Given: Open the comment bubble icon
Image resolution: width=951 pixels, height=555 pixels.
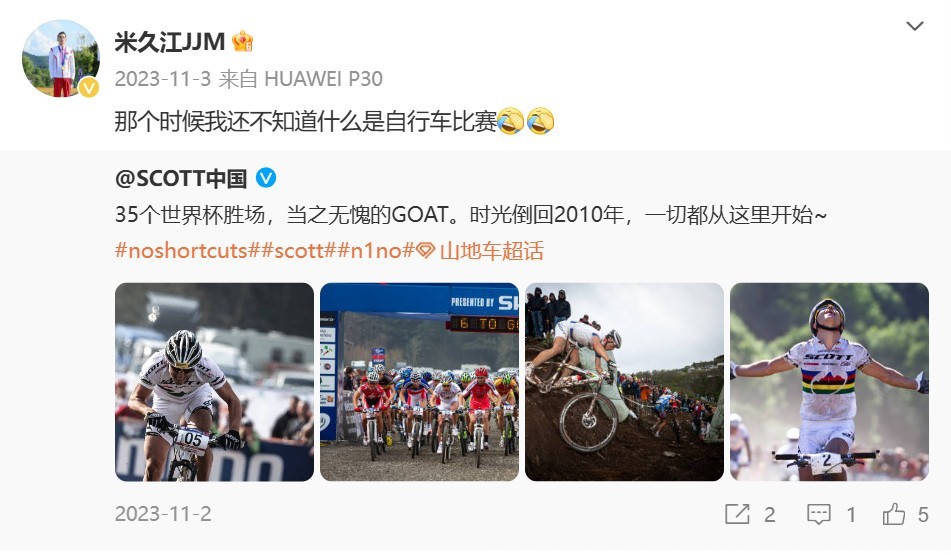Looking at the screenshot, I should pyautogui.click(x=818, y=514).
